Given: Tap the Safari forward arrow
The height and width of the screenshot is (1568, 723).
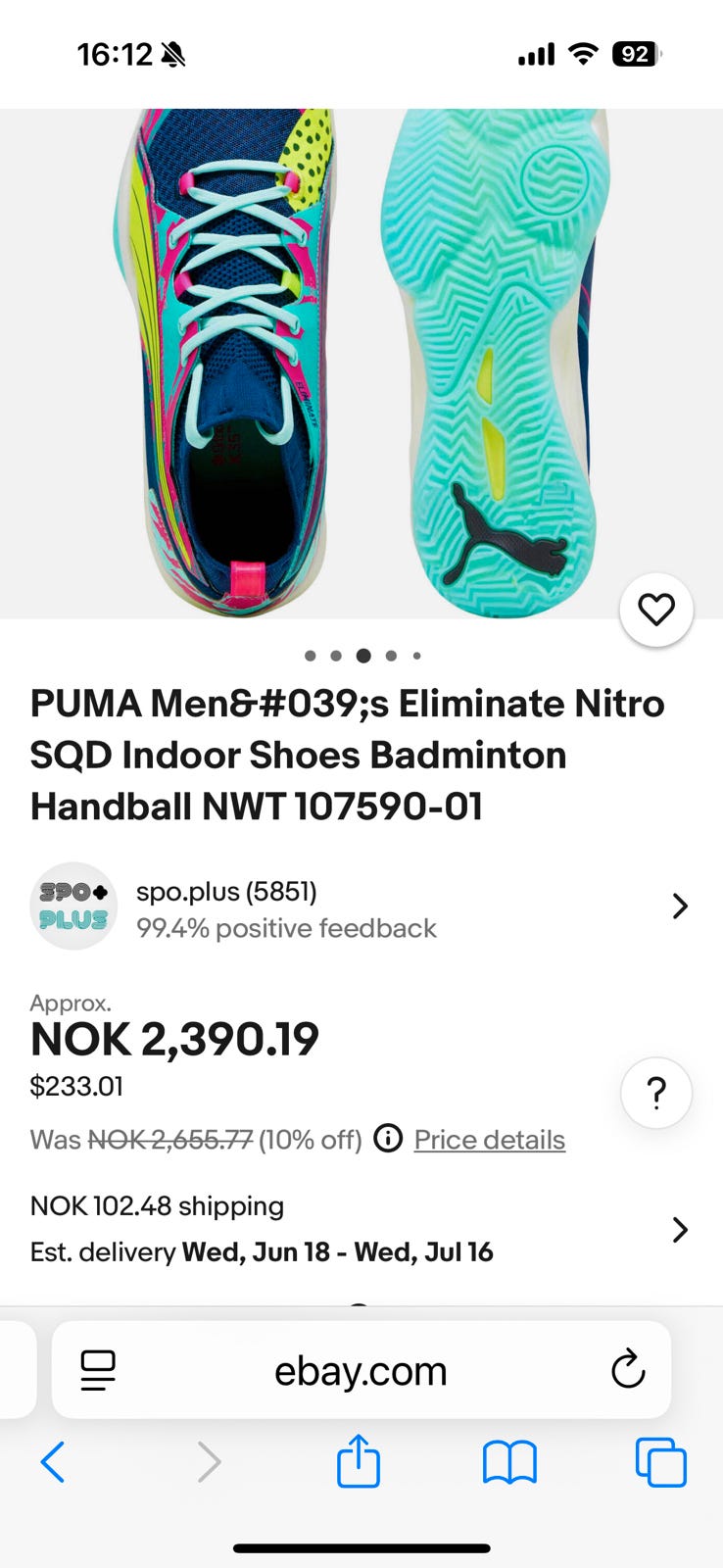Looking at the screenshot, I should pyautogui.click(x=209, y=1462).
